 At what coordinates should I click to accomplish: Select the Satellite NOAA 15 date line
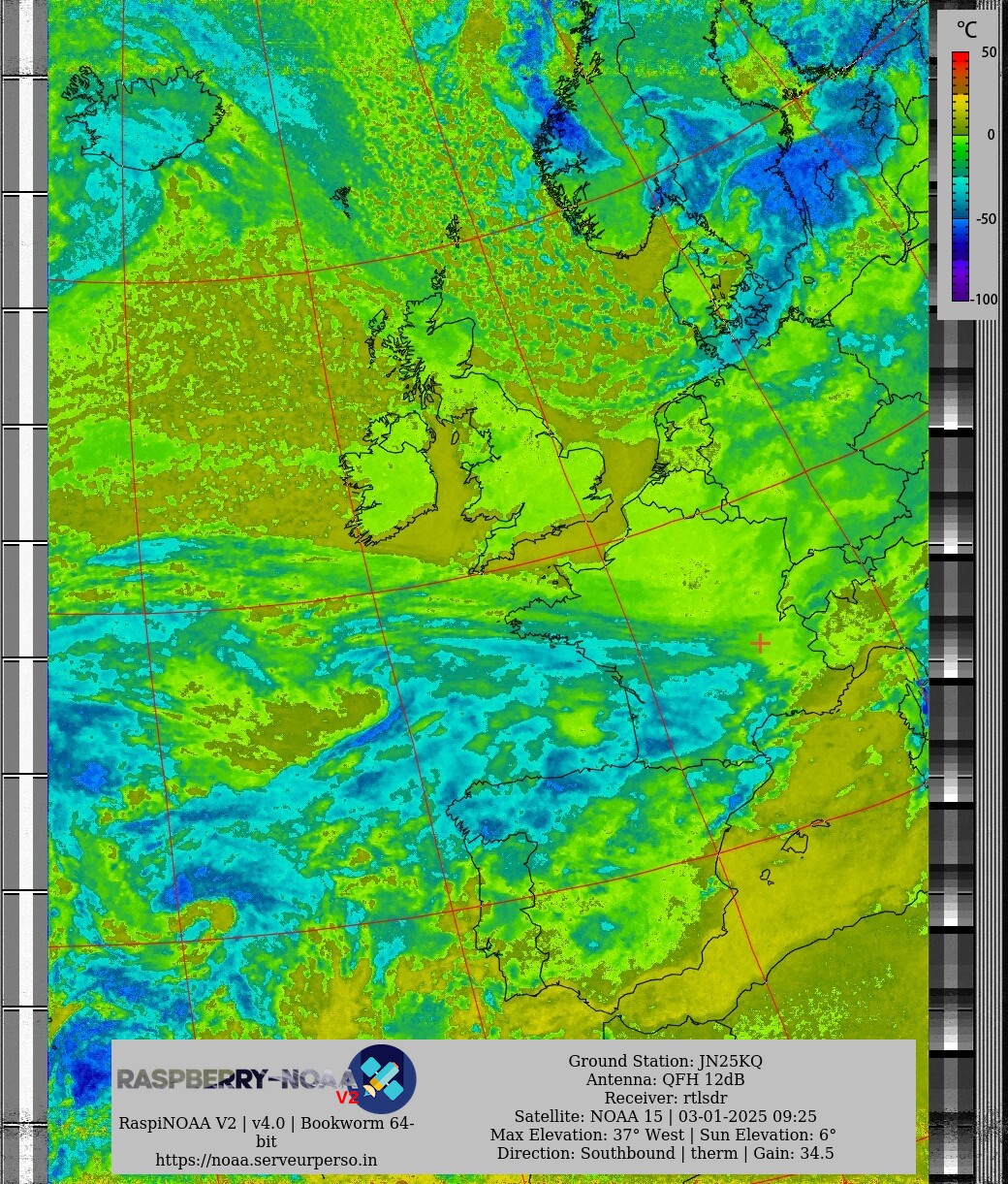665,1116
